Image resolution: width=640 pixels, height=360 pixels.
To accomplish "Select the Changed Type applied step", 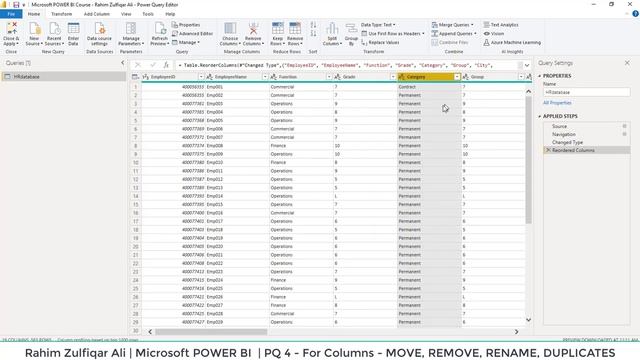I will tap(567, 142).
